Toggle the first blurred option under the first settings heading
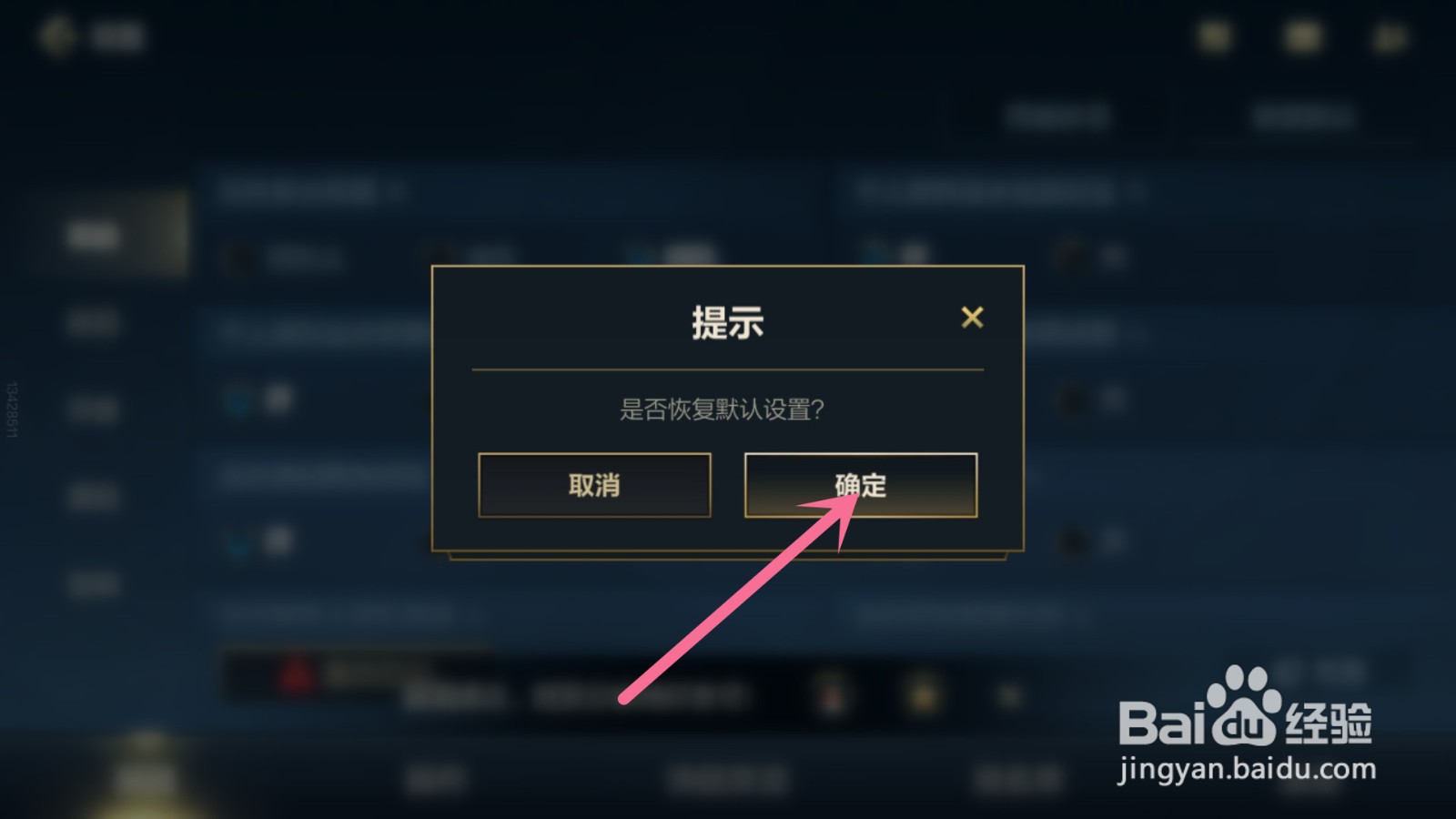Screen dimensions: 1456x819 click(284, 259)
